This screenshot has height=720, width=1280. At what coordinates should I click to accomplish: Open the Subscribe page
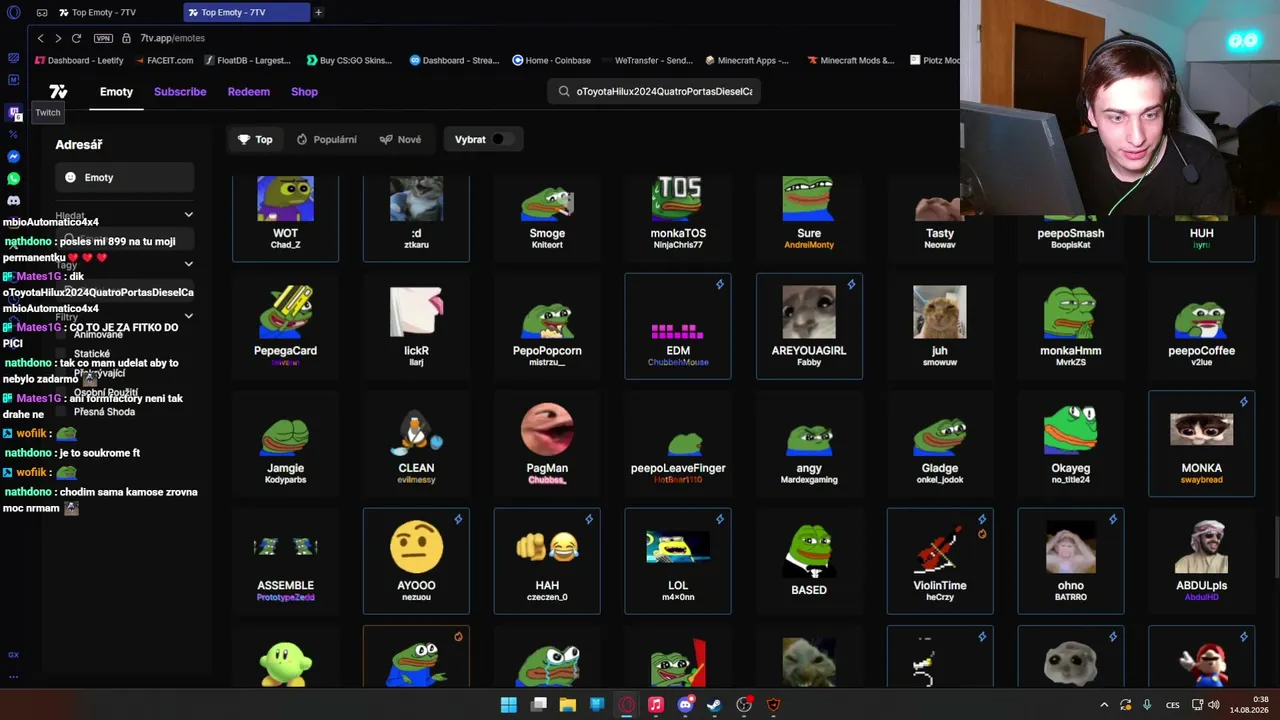point(180,92)
